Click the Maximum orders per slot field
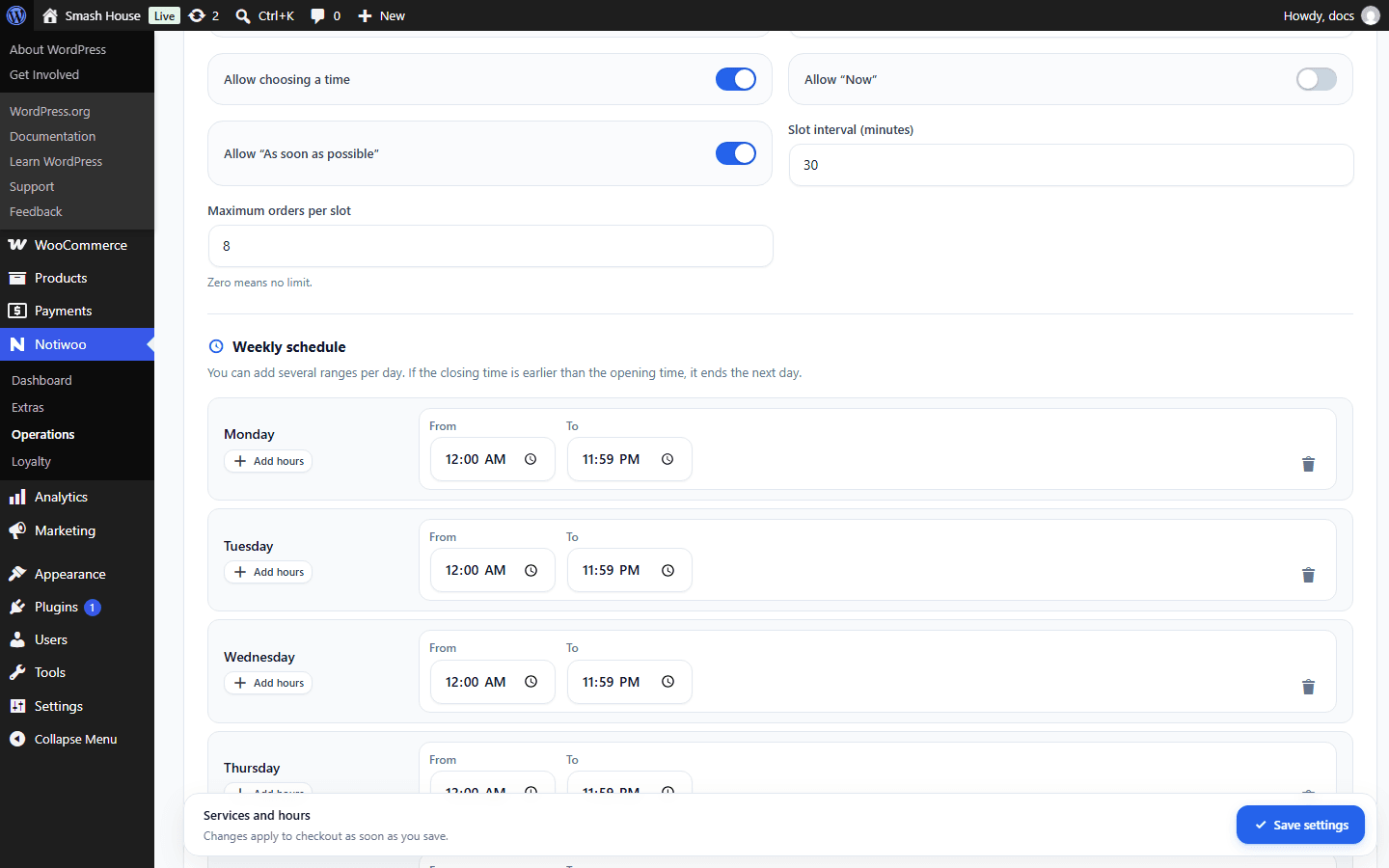This screenshot has width=1389, height=868. (x=490, y=246)
